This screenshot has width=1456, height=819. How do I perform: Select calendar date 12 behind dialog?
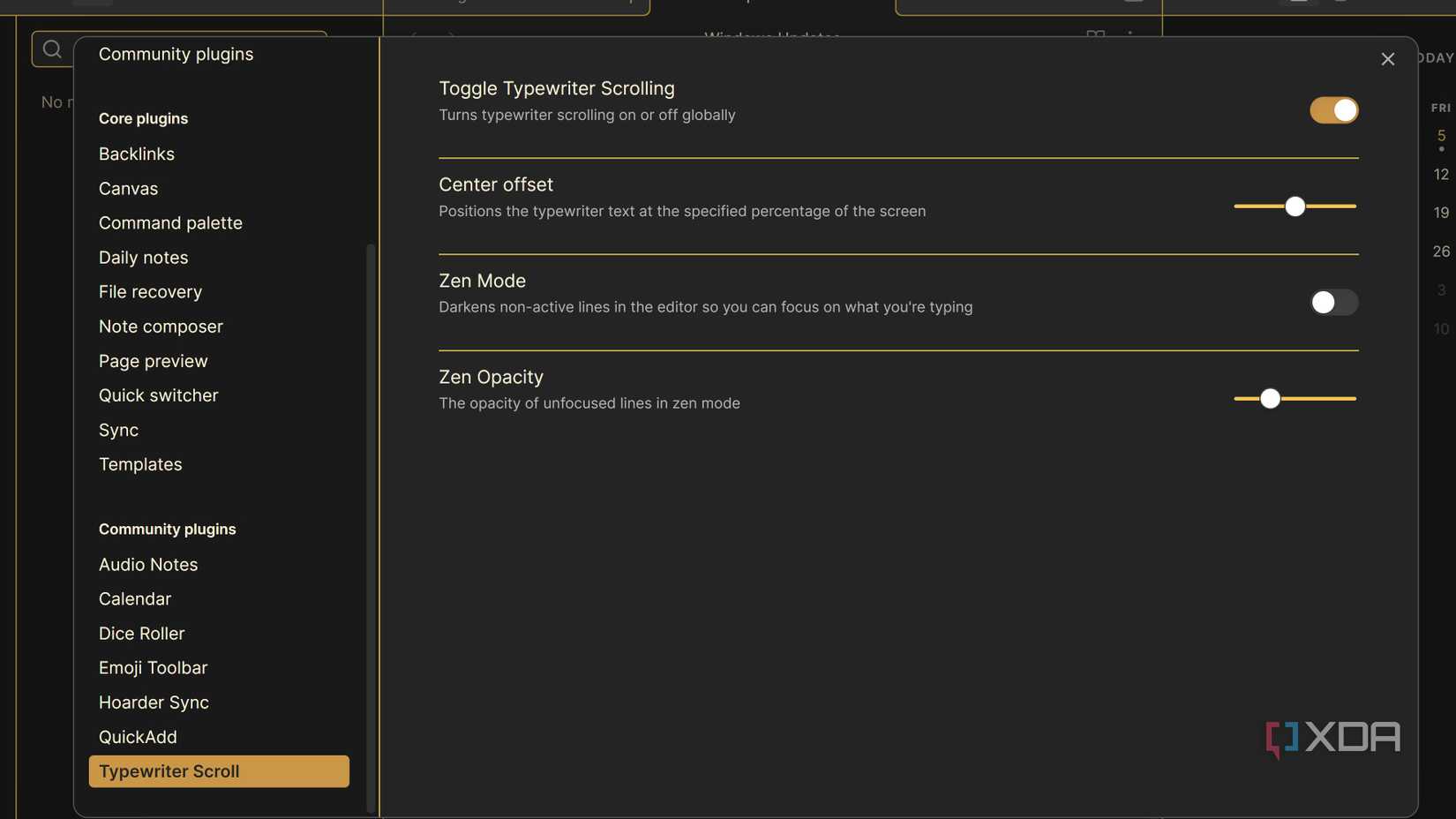coord(1441,175)
